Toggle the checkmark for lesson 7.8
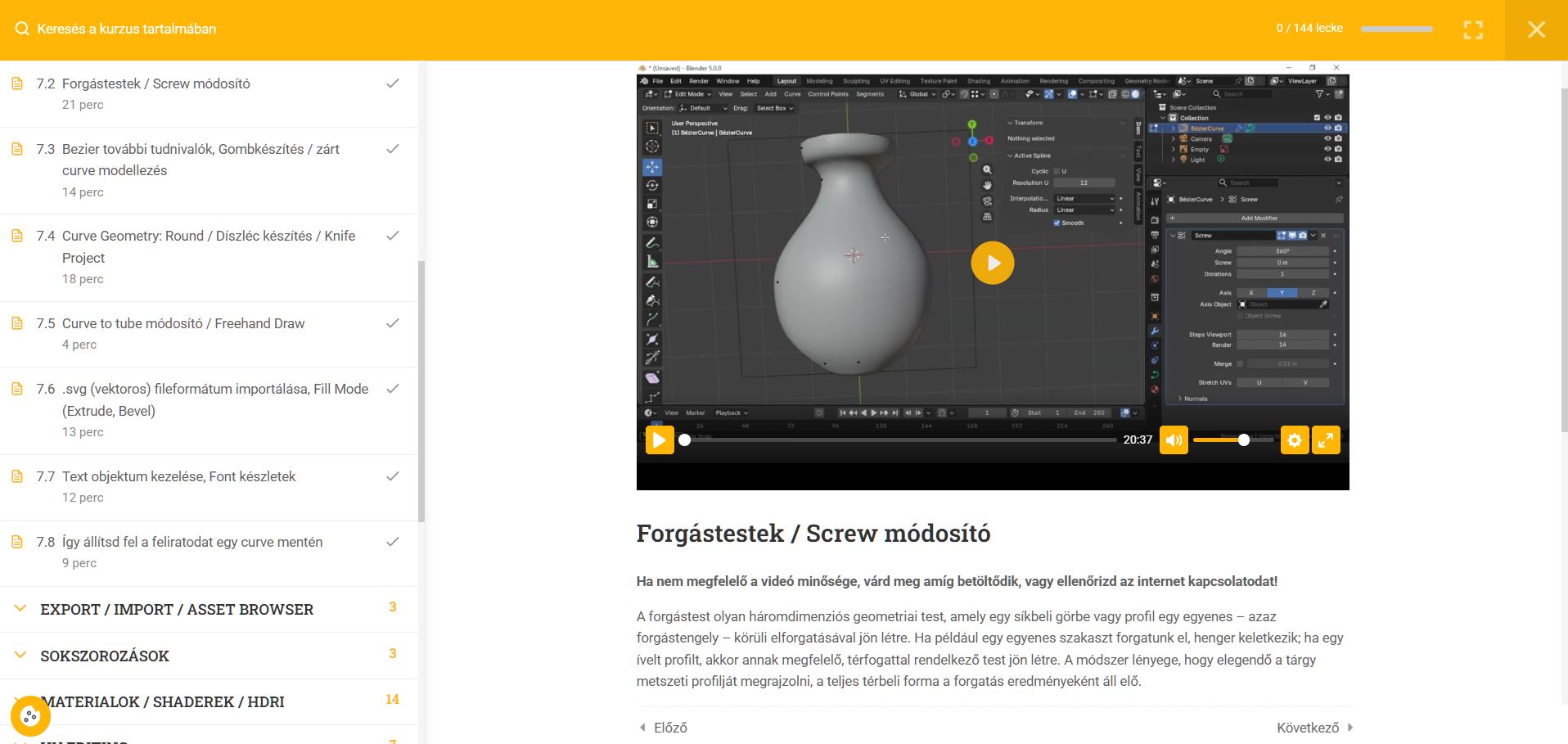 click(393, 542)
